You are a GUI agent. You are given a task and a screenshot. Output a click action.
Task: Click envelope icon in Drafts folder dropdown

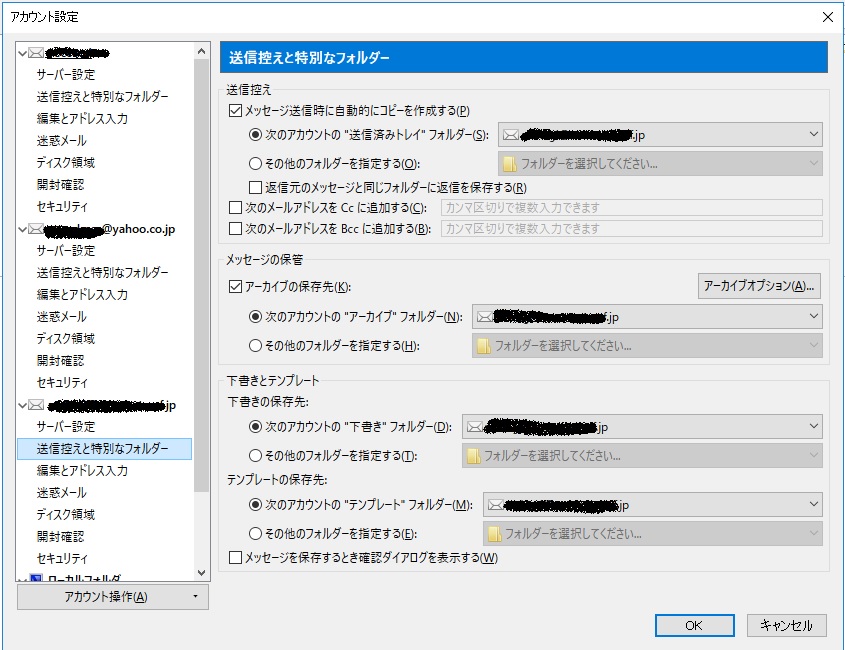[x=473, y=427]
